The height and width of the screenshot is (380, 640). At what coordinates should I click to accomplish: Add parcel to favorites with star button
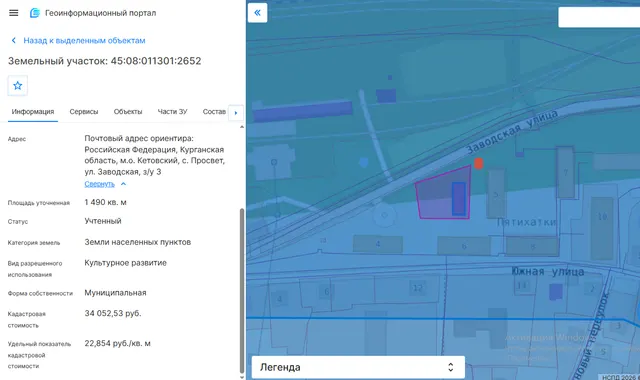pyautogui.click(x=18, y=85)
